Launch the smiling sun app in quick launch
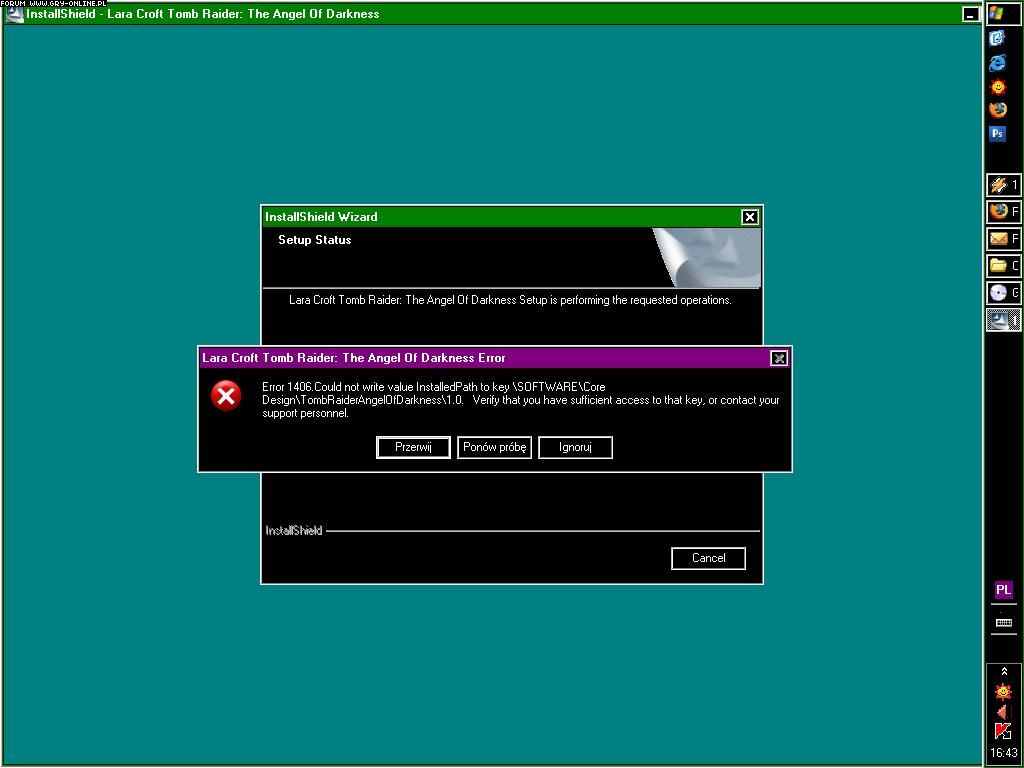1024x768 pixels. tap(997, 86)
